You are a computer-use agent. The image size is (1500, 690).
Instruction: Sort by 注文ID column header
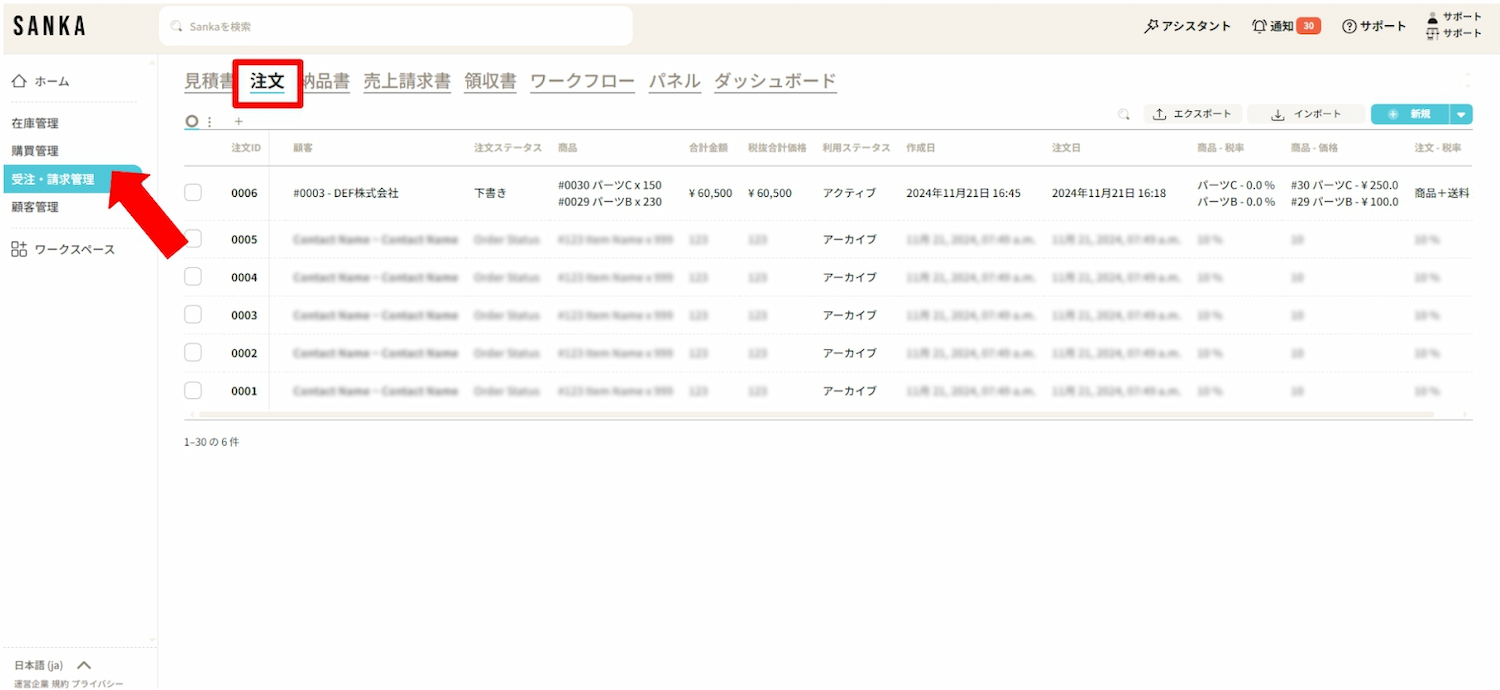coord(246,148)
